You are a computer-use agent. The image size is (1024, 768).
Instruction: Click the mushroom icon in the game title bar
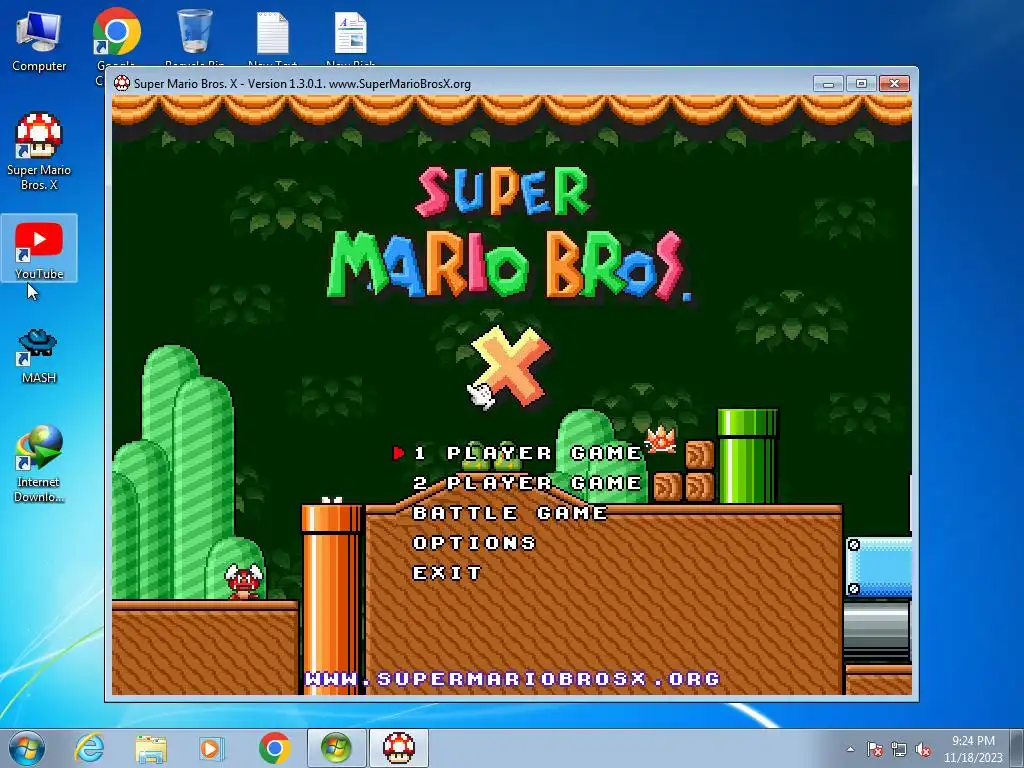[121, 83]
